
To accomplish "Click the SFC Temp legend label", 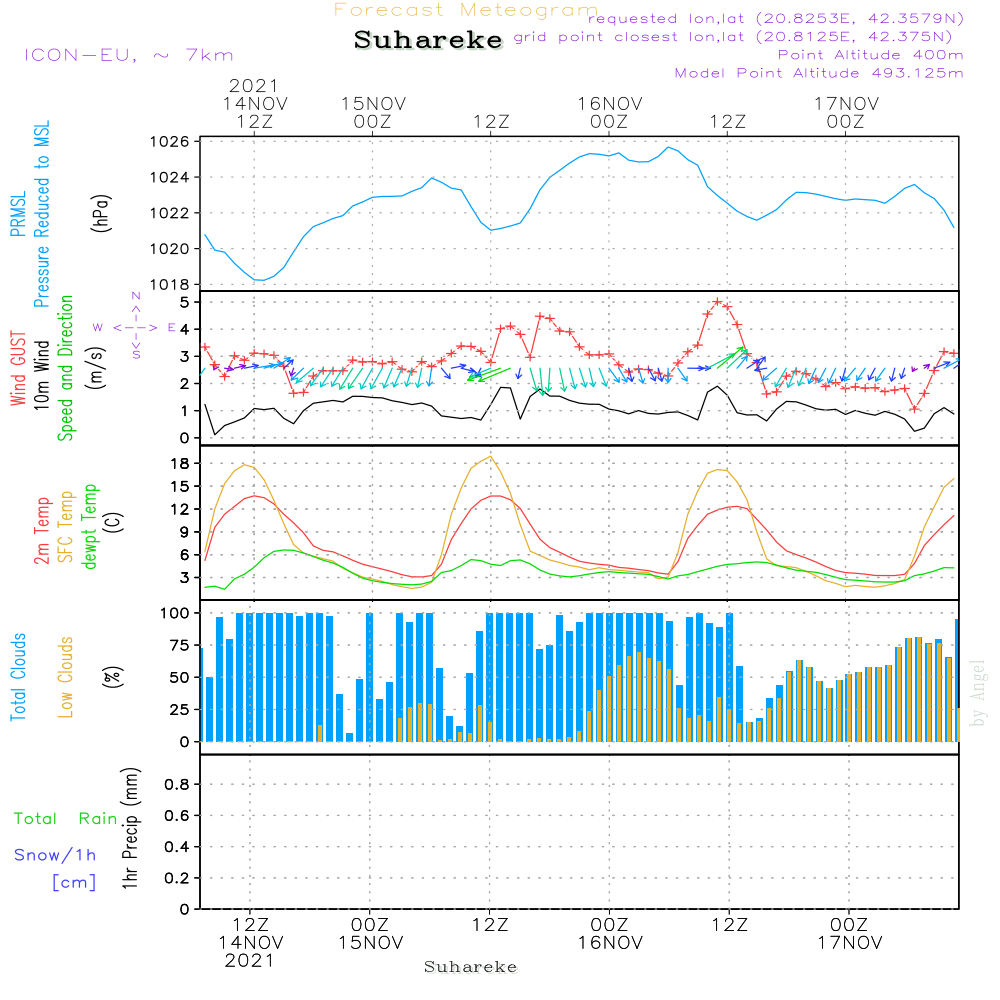I will [66, 525].
